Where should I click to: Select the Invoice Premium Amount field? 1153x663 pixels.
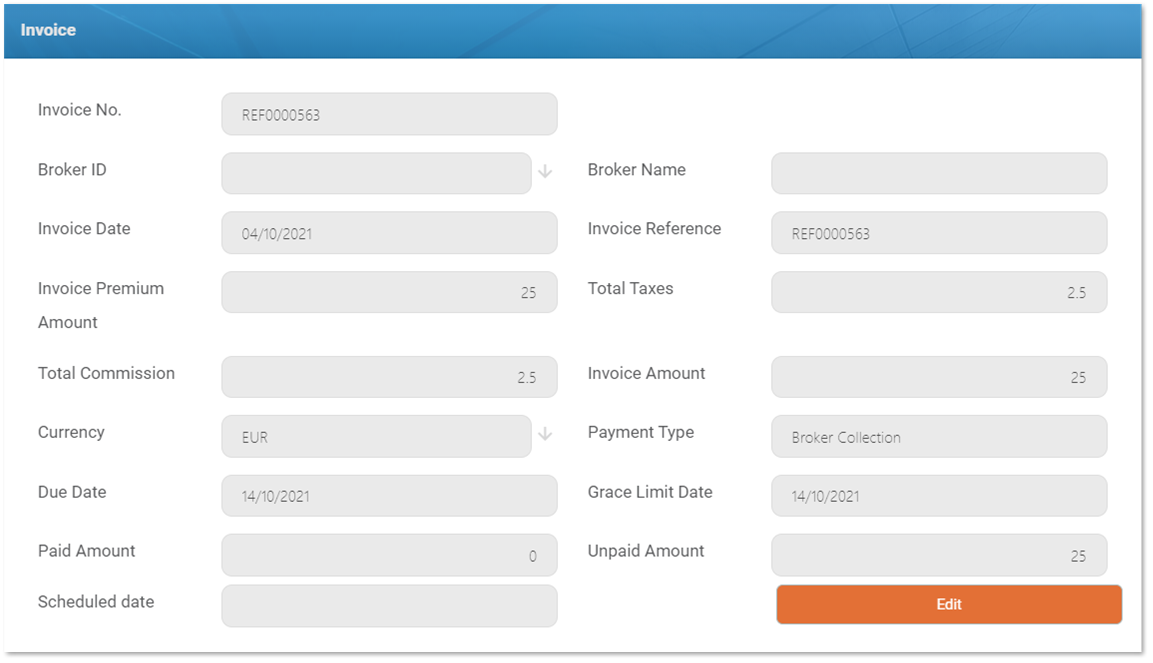pos(389,292)
